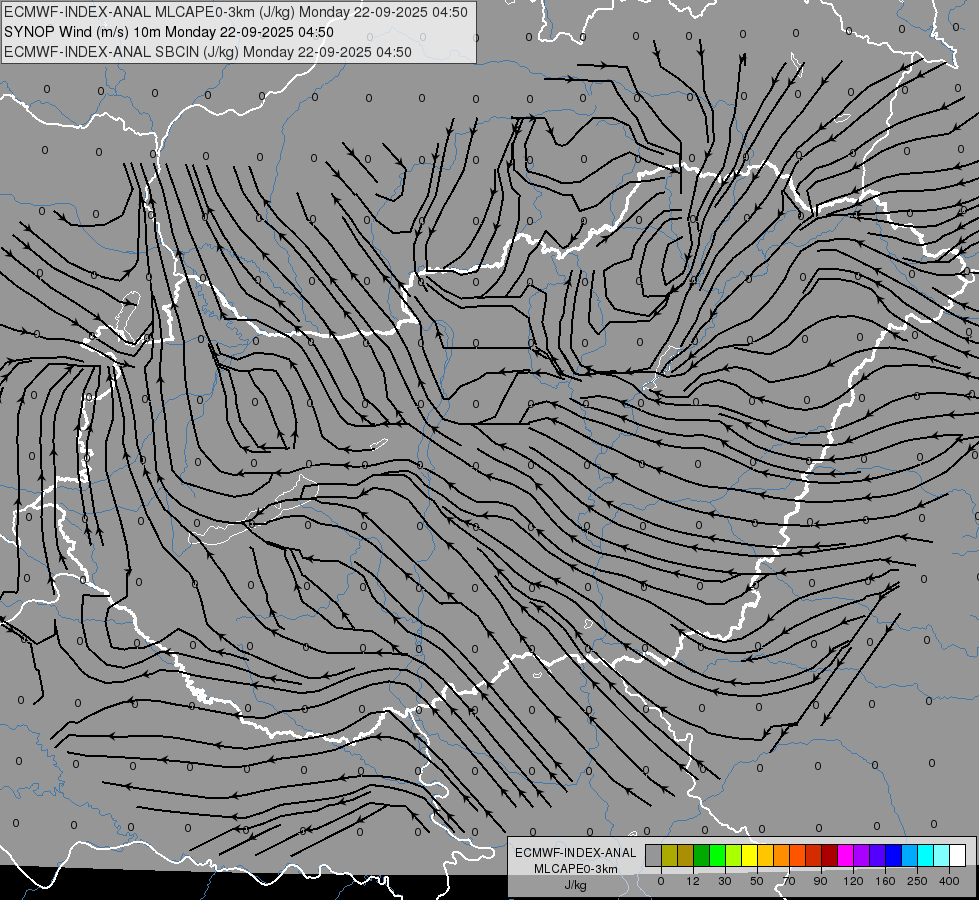This screenshot has width=979, height=900.
Task: Pick the pure yellow legend swatch
Action: pos(750,855)
